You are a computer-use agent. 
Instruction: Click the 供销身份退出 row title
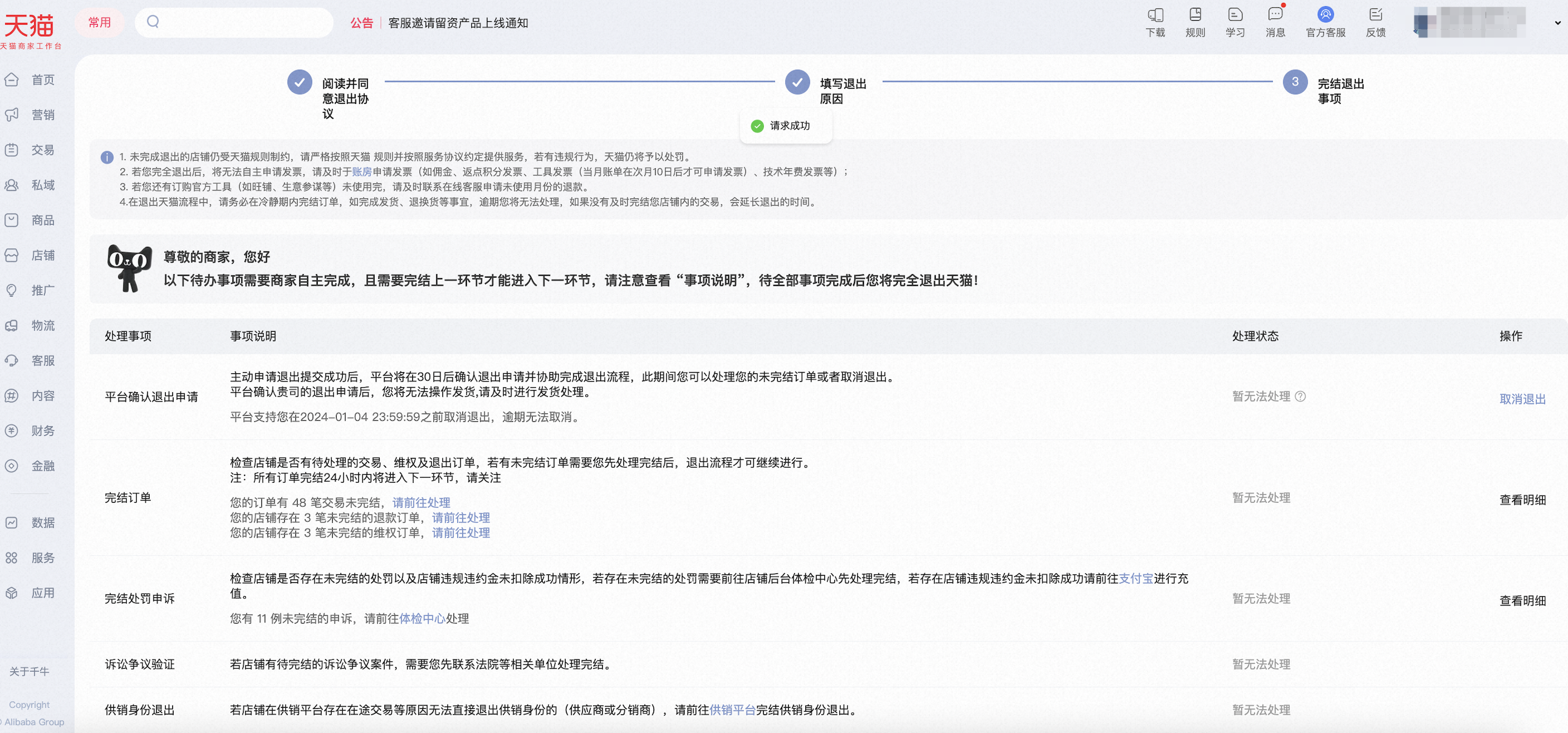[140, 711]
